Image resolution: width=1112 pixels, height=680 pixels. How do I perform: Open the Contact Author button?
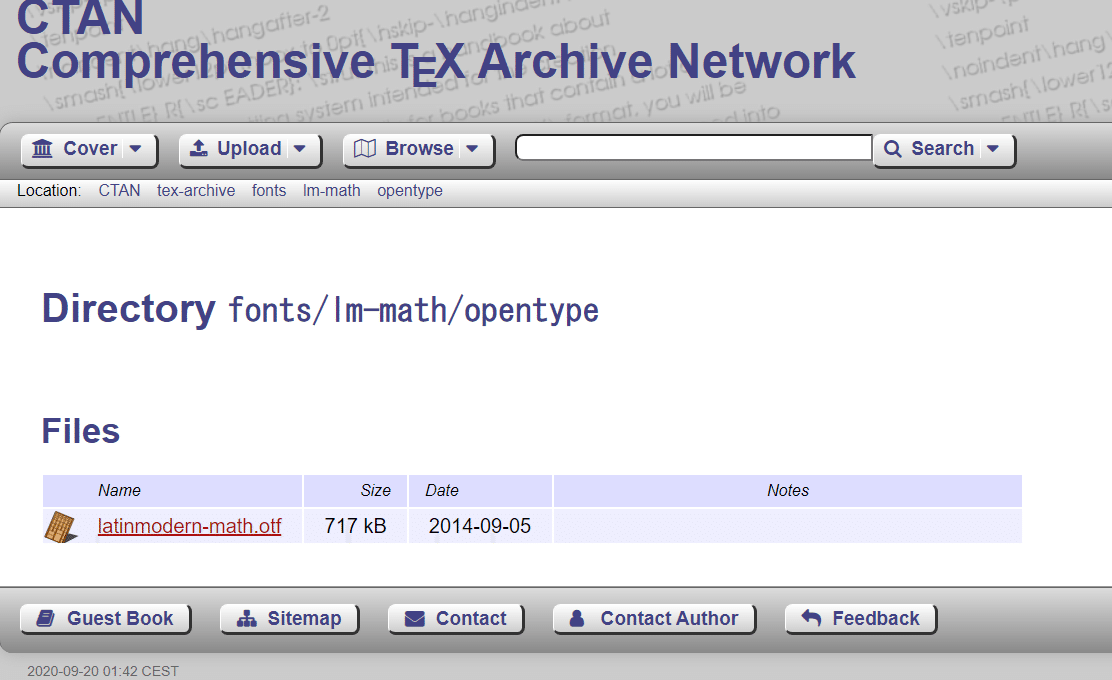click(x=654, y=618)
